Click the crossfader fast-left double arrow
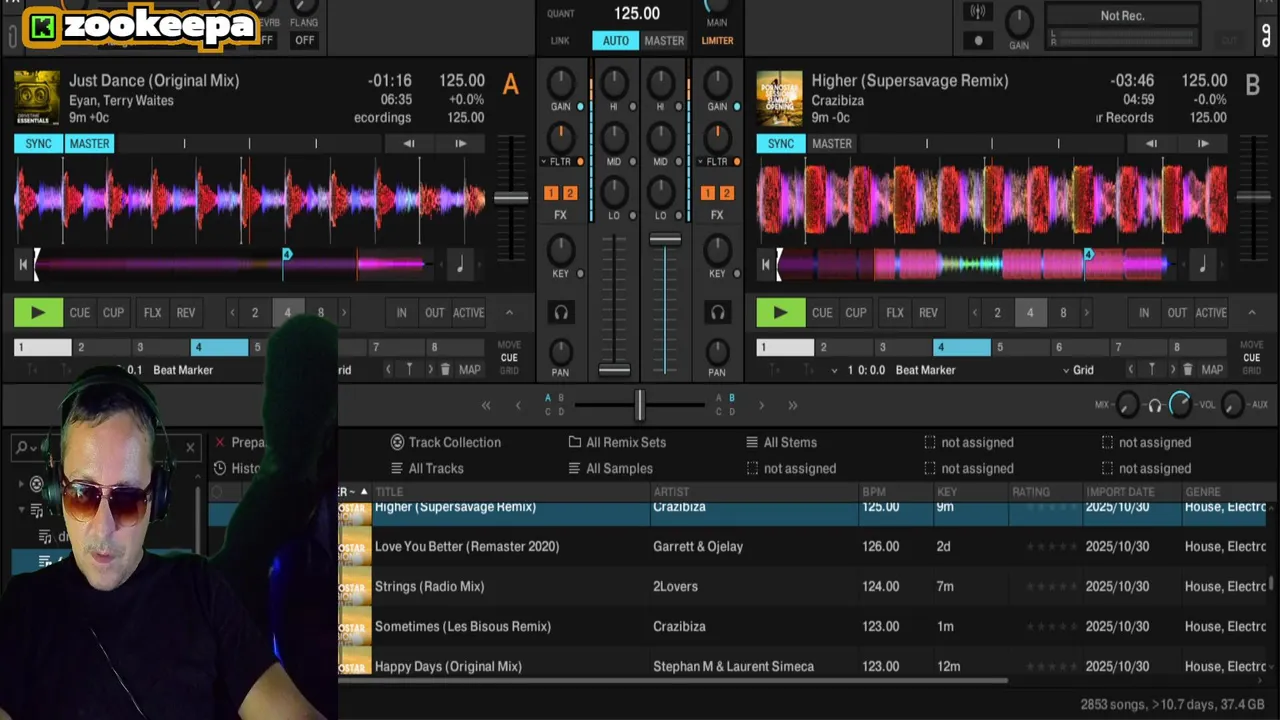 pos(486,405)
